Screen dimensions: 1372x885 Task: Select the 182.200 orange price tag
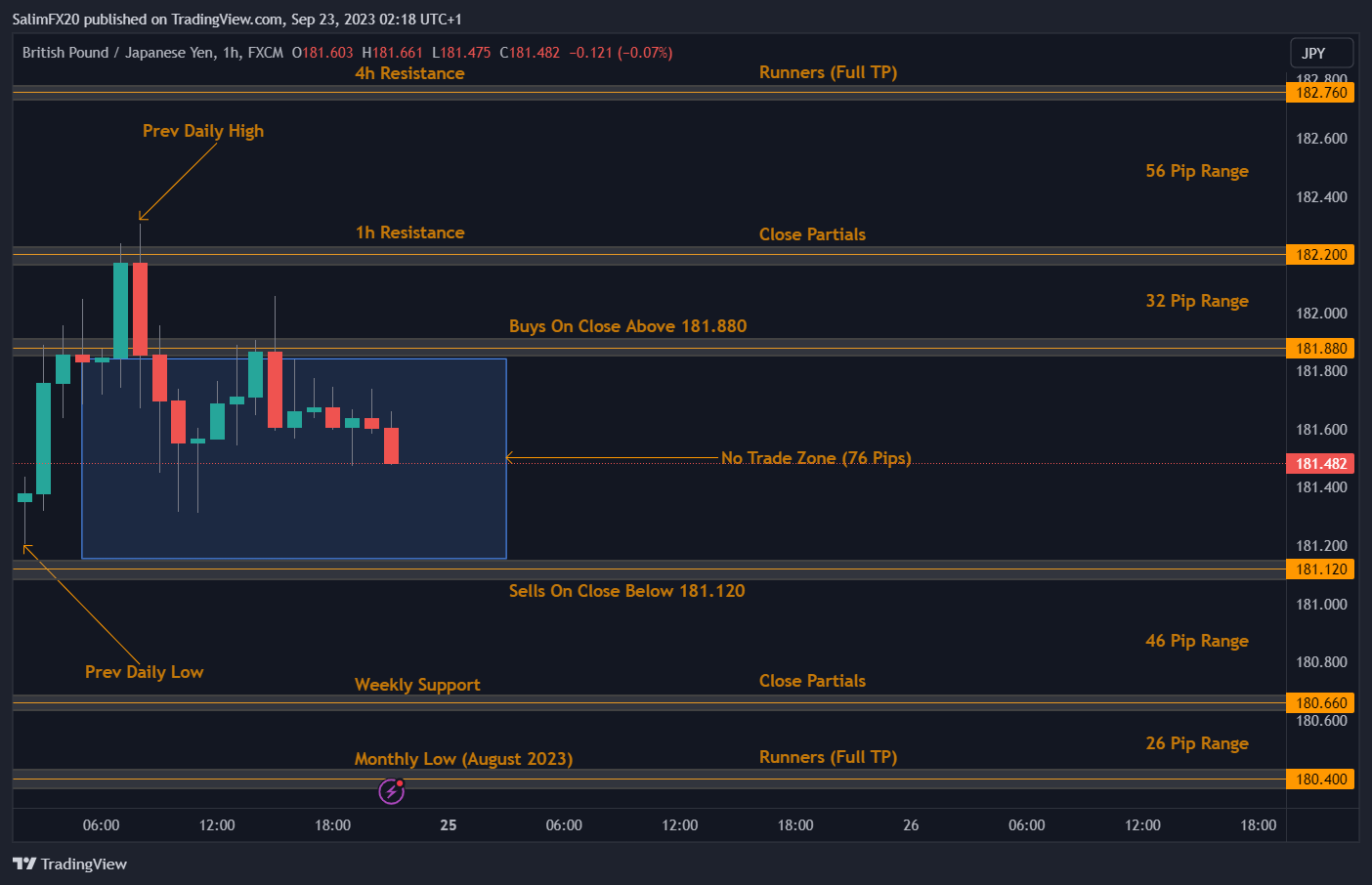pyautogui.click(x=1320, y=255)
